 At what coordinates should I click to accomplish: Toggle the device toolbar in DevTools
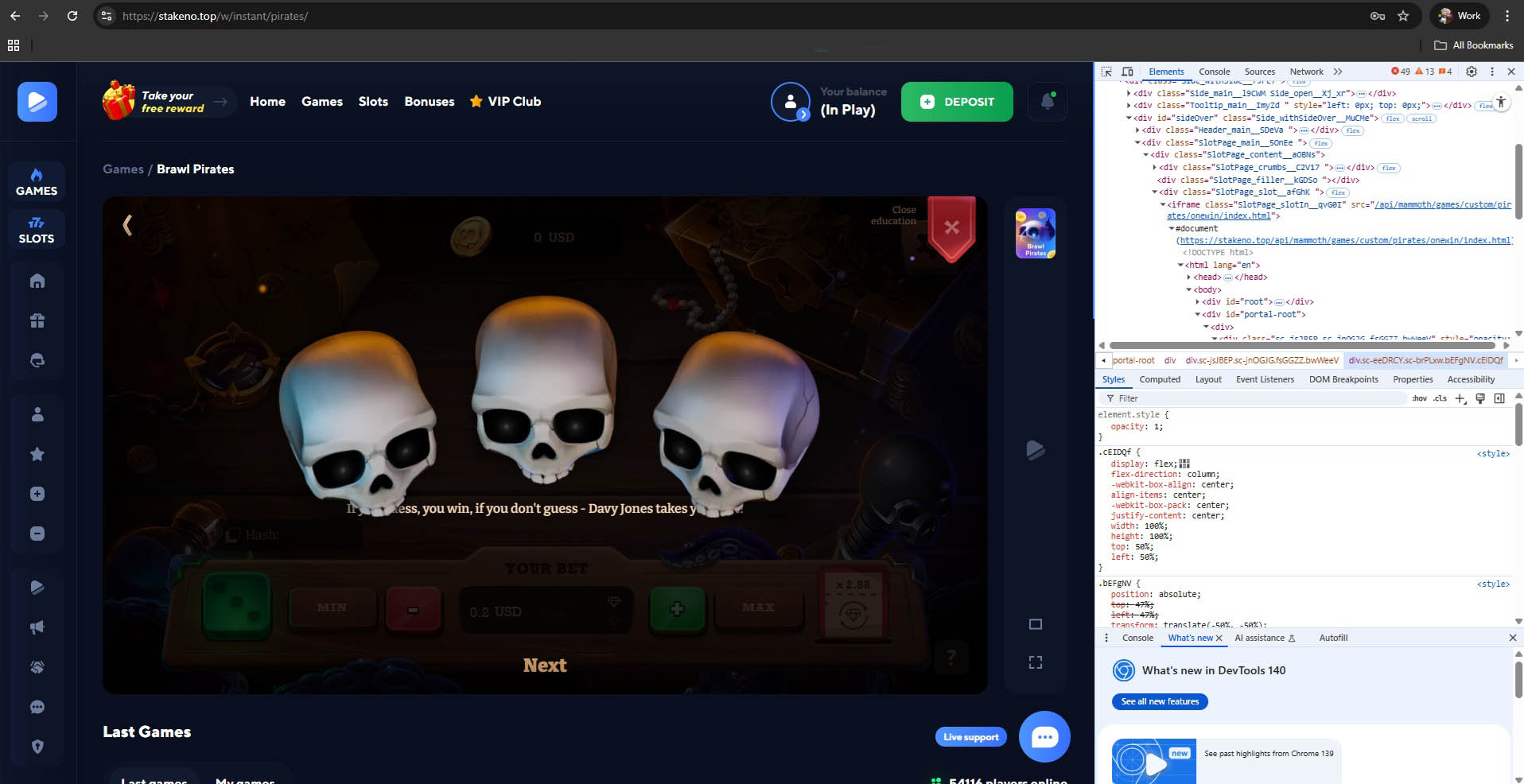pyautogui.click(x=1127, y=72)
